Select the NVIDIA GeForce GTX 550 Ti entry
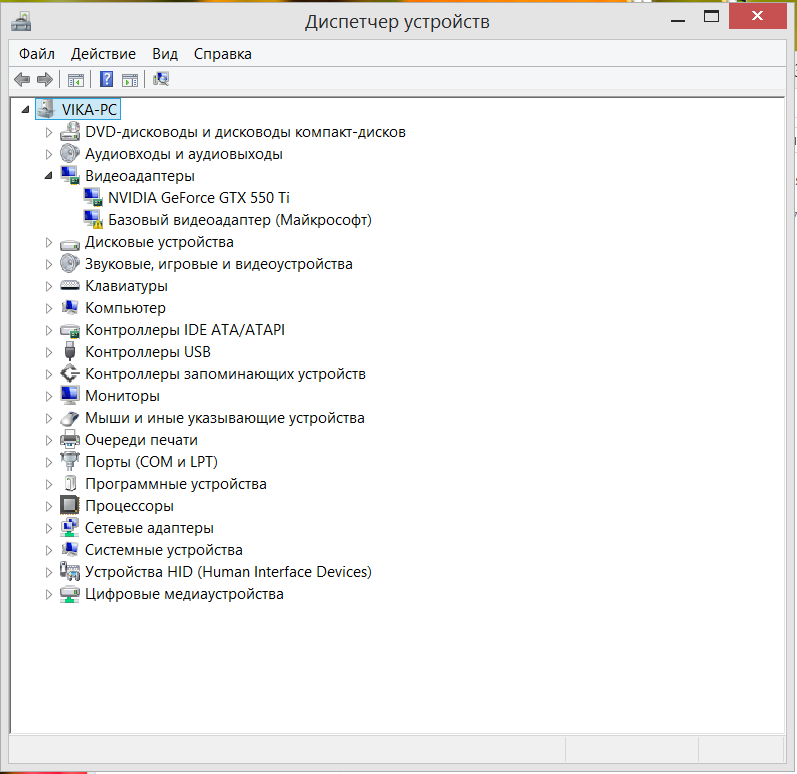 (x=199, y=198)
